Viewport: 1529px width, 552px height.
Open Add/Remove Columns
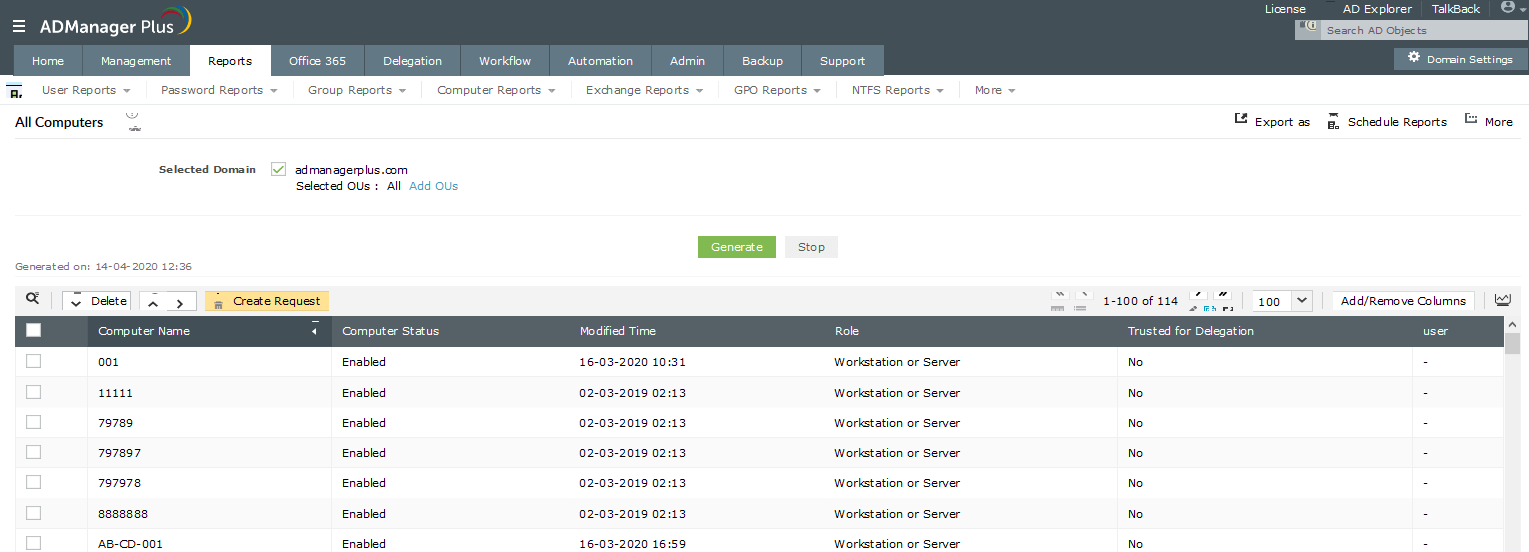click(x=1403, y=301)
